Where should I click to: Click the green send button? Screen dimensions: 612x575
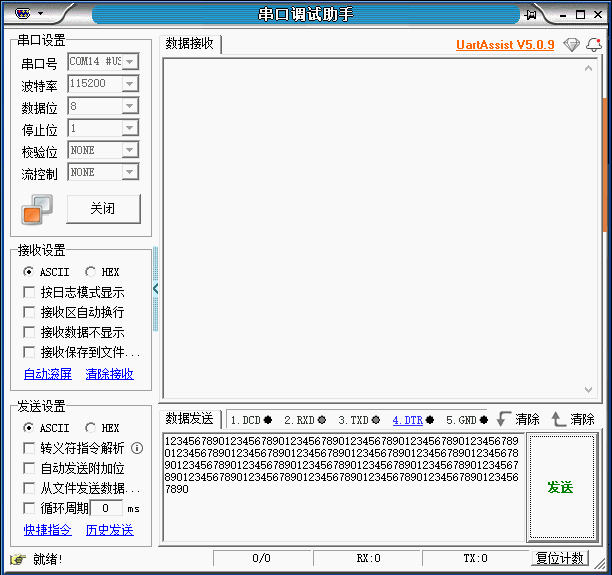coord(562,487)
